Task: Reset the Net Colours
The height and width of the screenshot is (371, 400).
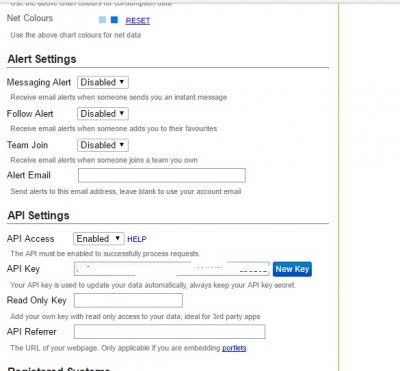Action: [138, 21]
